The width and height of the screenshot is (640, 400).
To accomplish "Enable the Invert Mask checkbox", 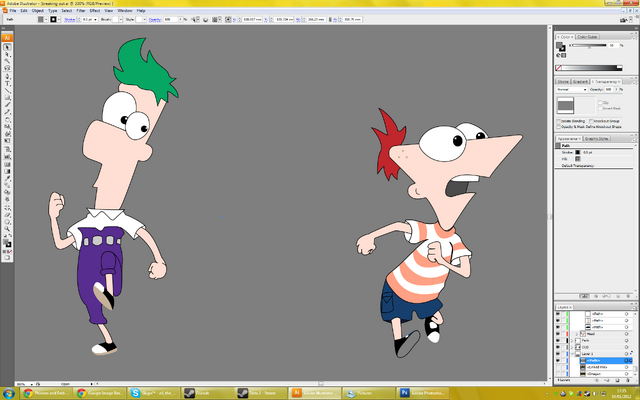I will tap(600, 109).
